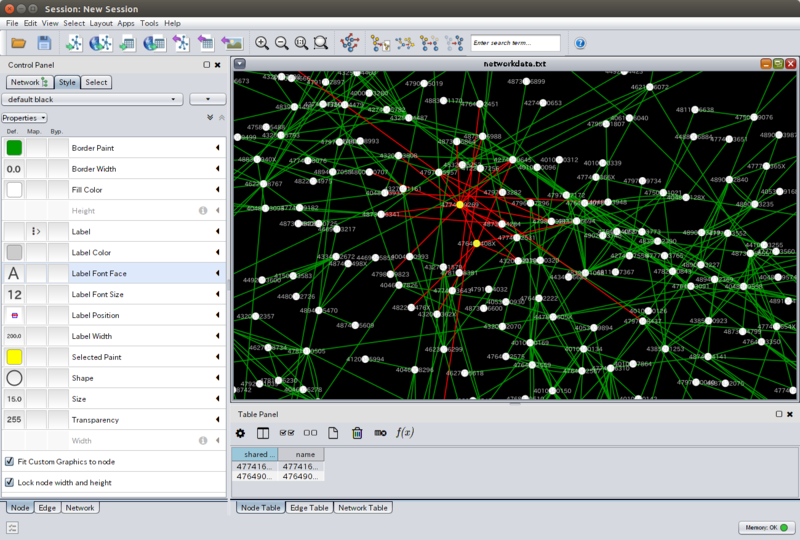Hide selected nodes and edges icon
This screenshot has height=540, width=800.
click(429, 43)
